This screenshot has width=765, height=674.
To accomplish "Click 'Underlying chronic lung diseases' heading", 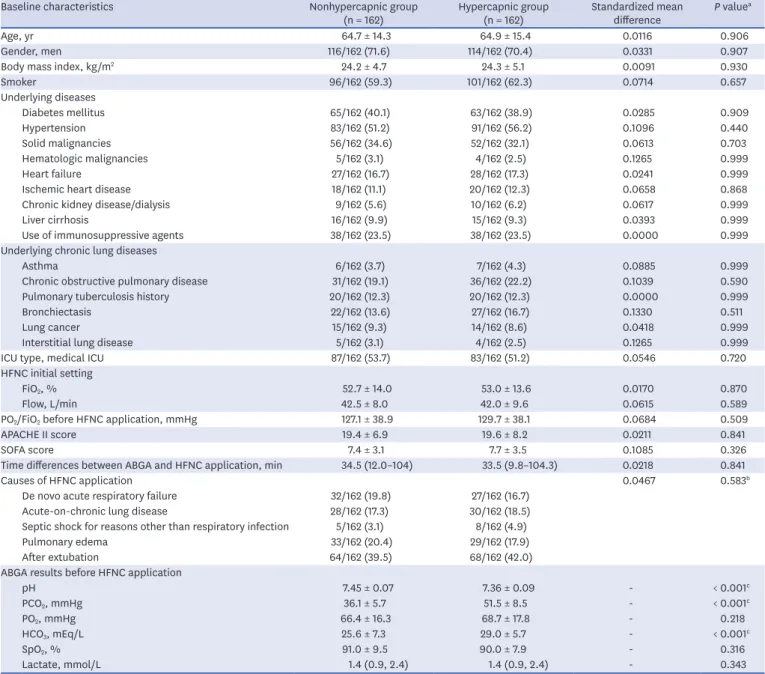I will click(x=79, y=250).
